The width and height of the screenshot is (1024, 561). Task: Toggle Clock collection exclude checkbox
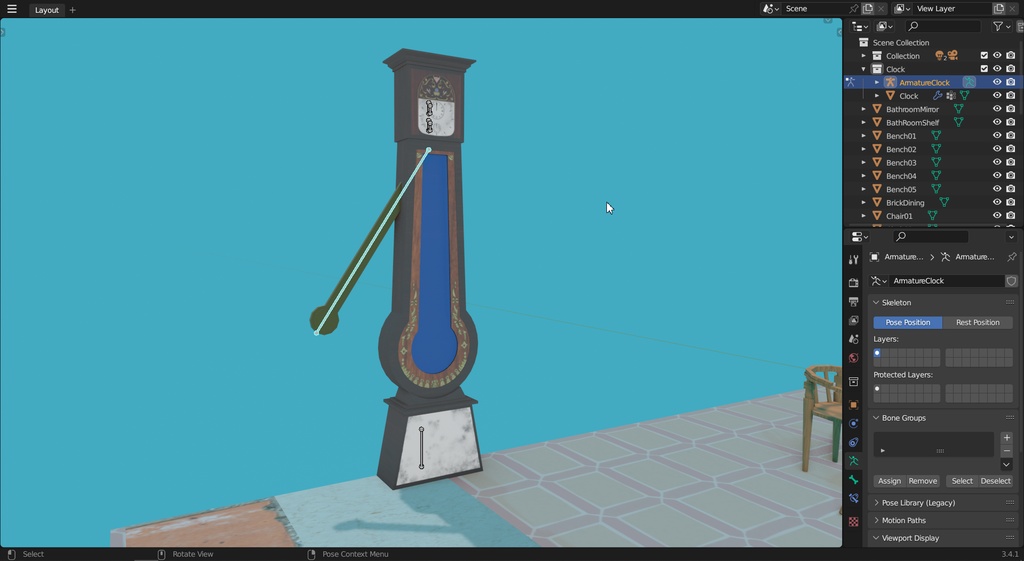(x=984, y=69)
